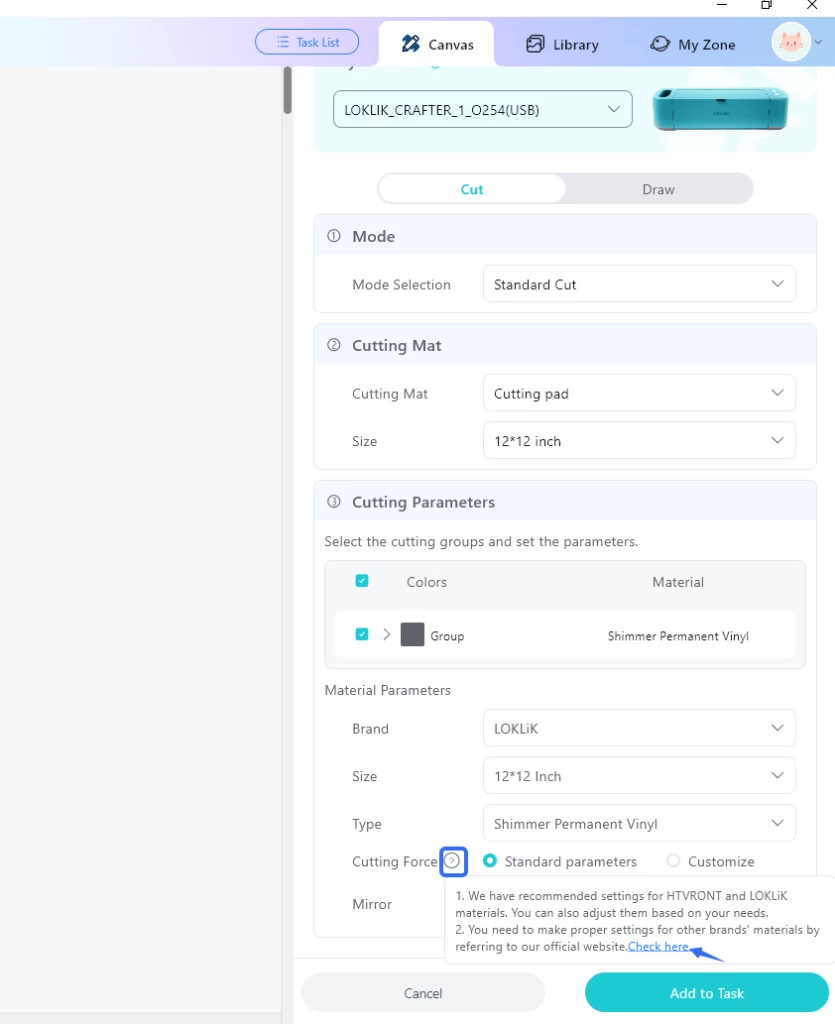Open the Mode Selection Standard Cut dropdown

tap(639, 284)
